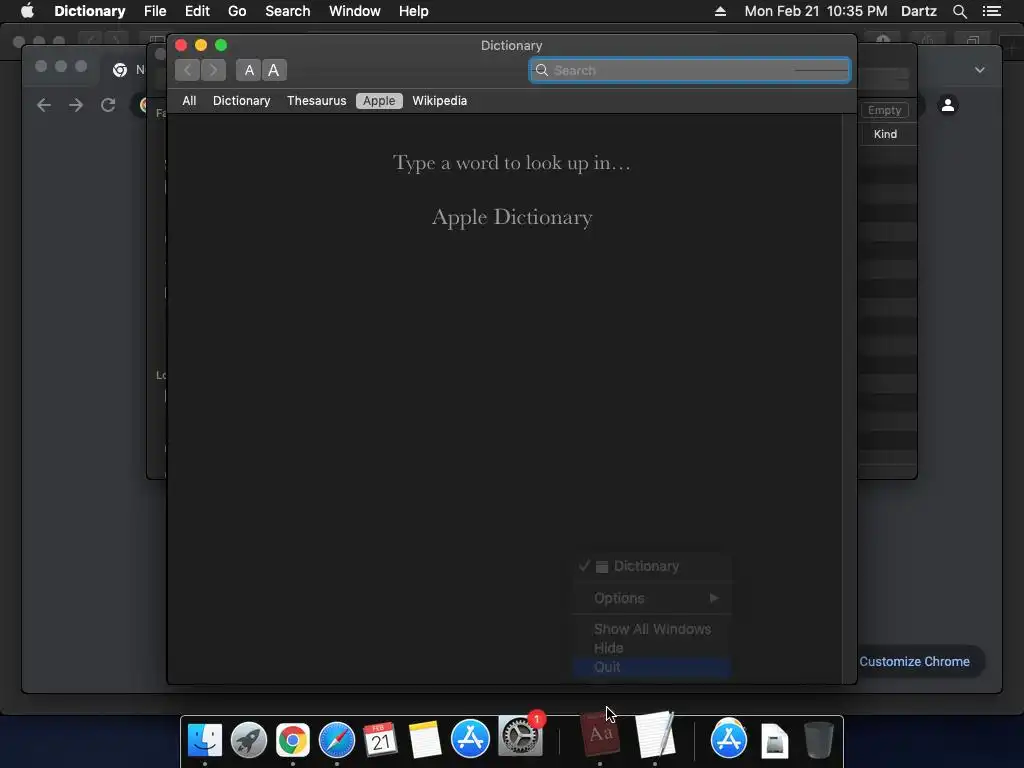Focus the Dictionary Search field
1024x768 pixels.
coord(690,70)
